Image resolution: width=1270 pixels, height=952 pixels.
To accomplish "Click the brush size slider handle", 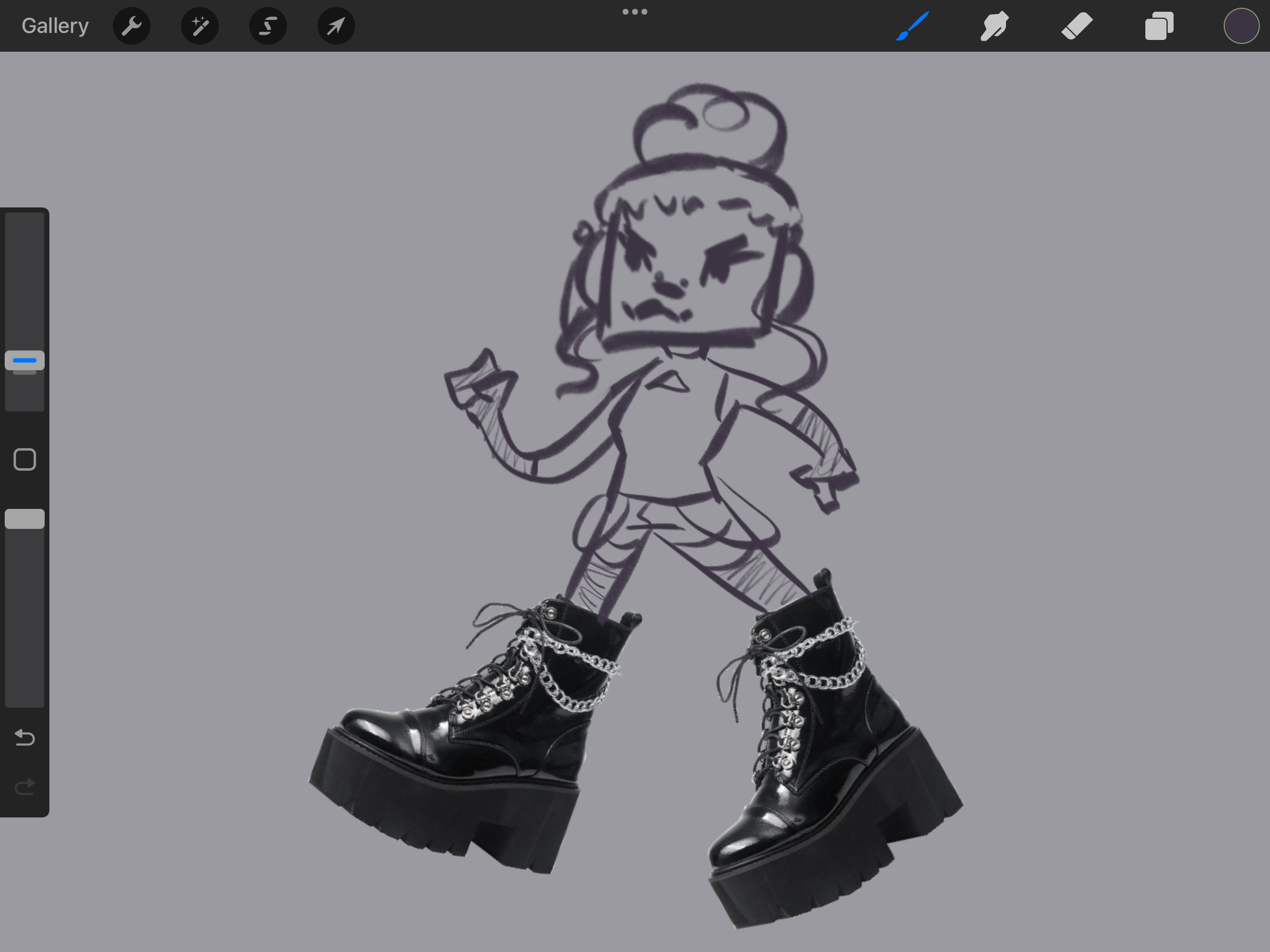I will coord(25,360).
